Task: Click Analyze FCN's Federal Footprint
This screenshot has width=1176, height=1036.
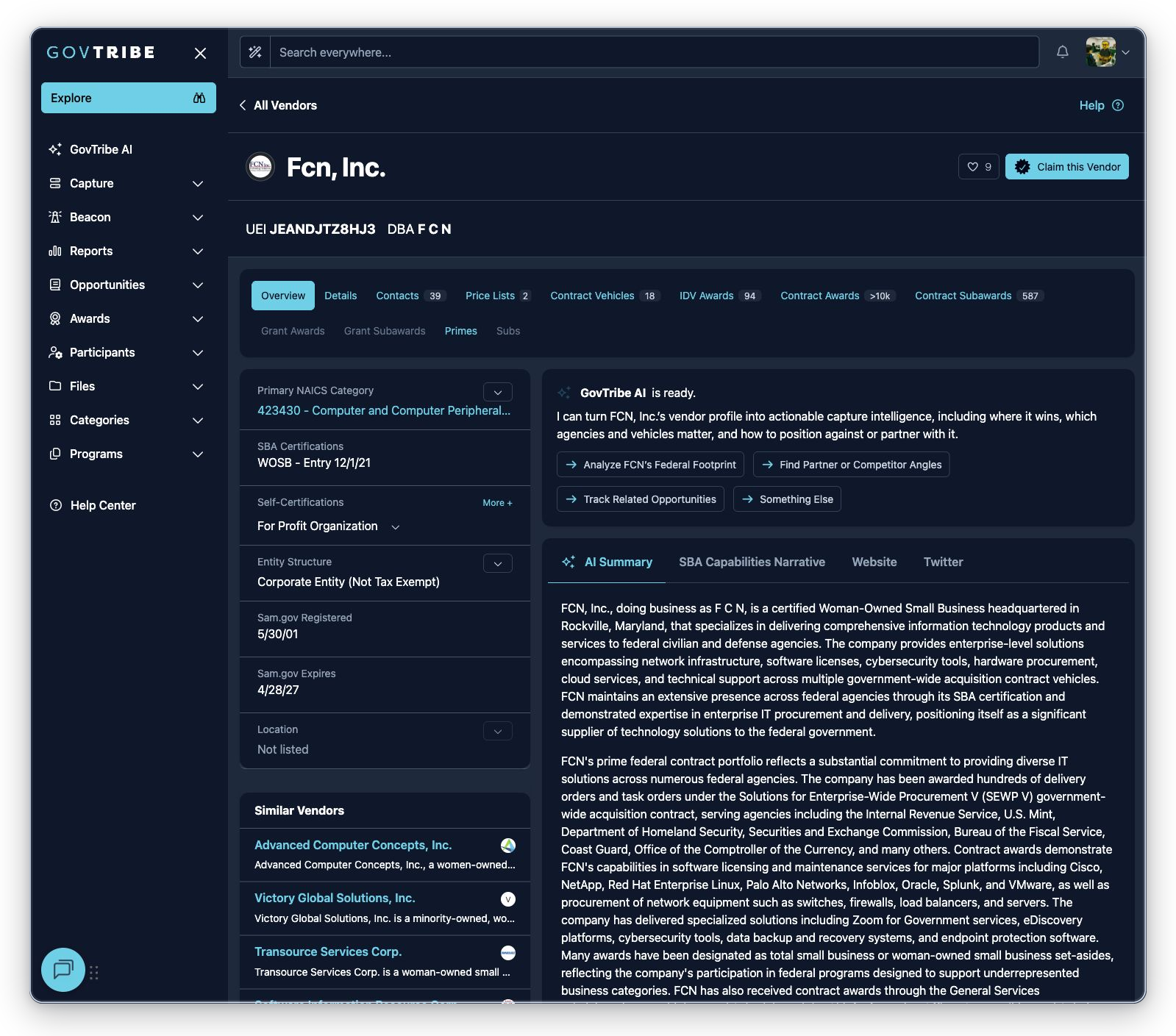Action: (x=651, y=465)
